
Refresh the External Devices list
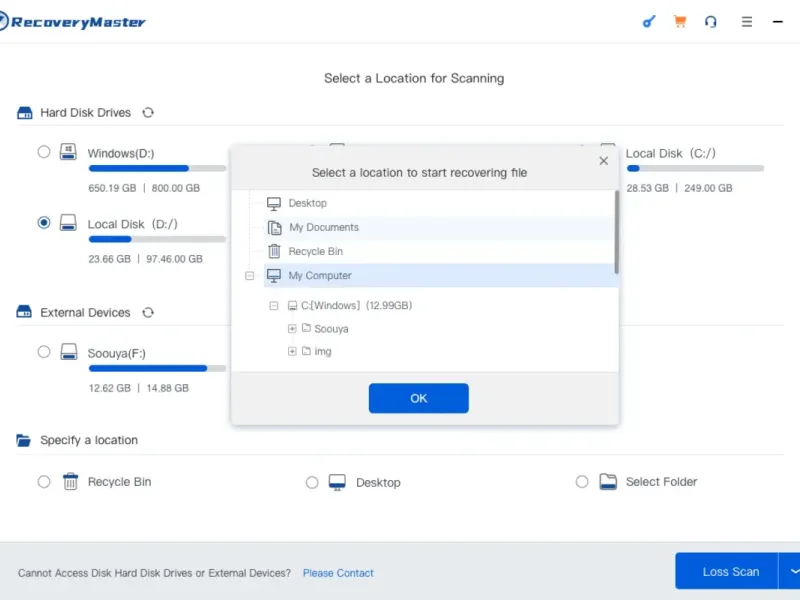pos(148,313)
